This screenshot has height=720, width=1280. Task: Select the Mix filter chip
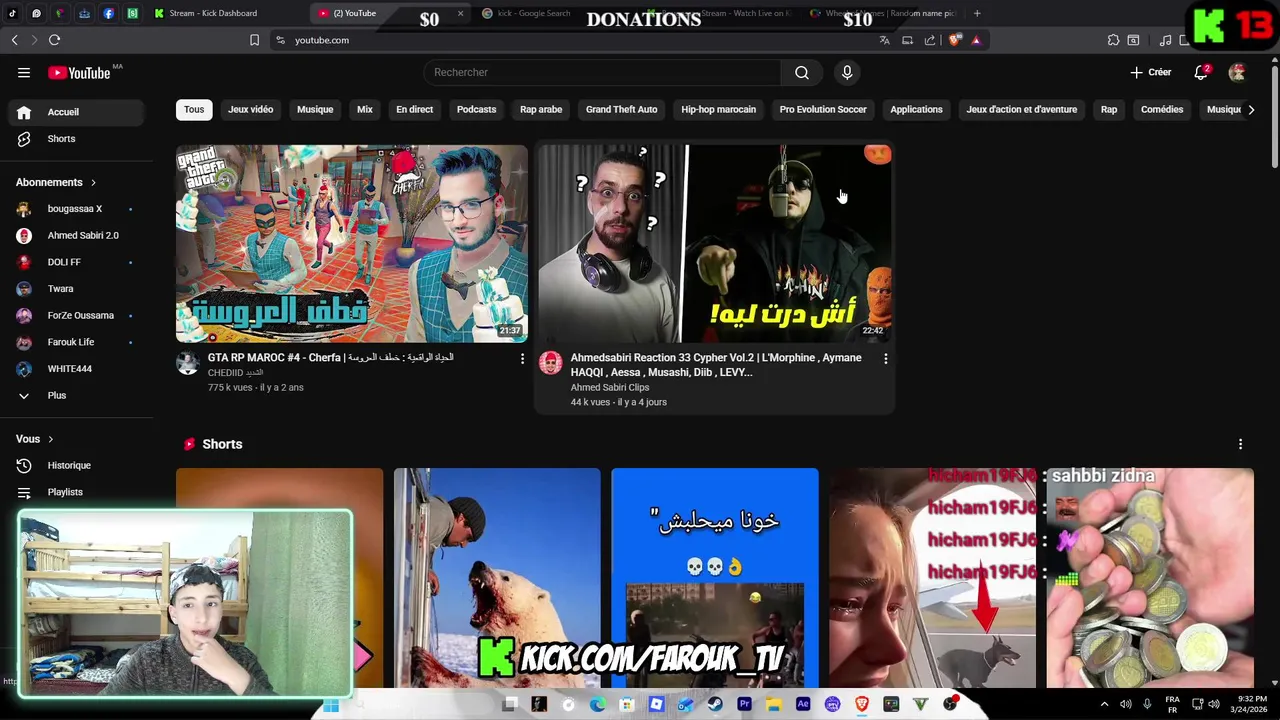[365, 109]
